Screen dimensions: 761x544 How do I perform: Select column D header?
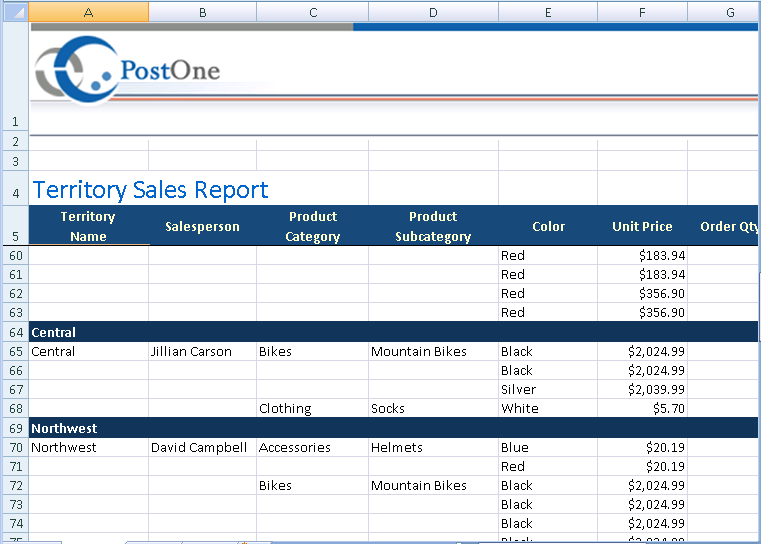tap(433, 12)
